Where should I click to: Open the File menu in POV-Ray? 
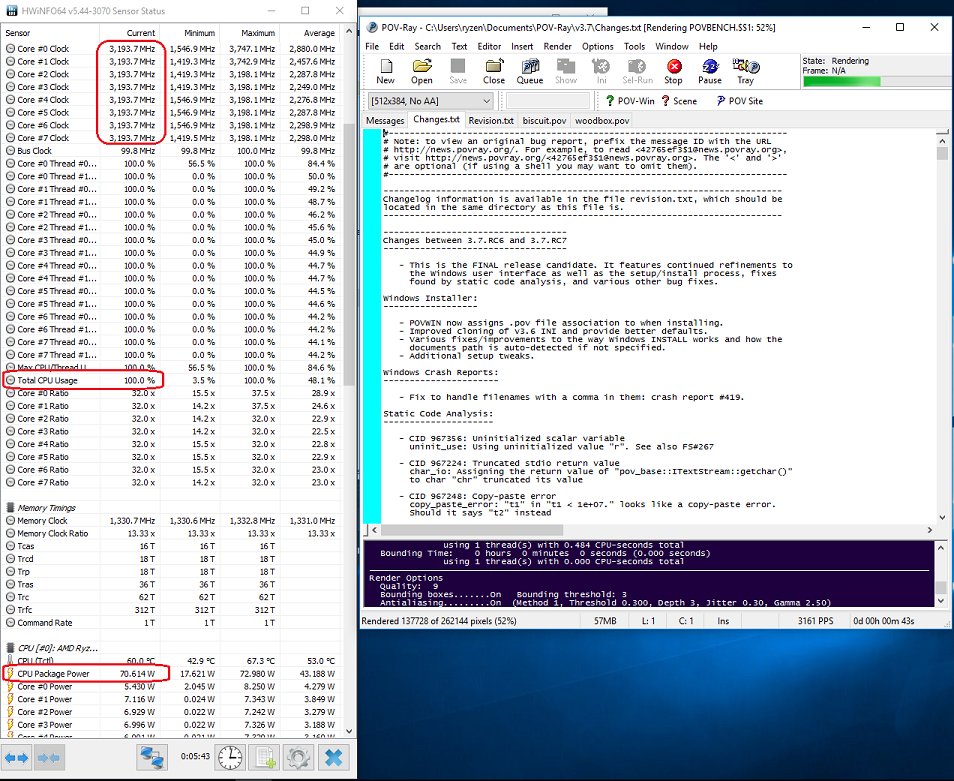tap(372, 46)
